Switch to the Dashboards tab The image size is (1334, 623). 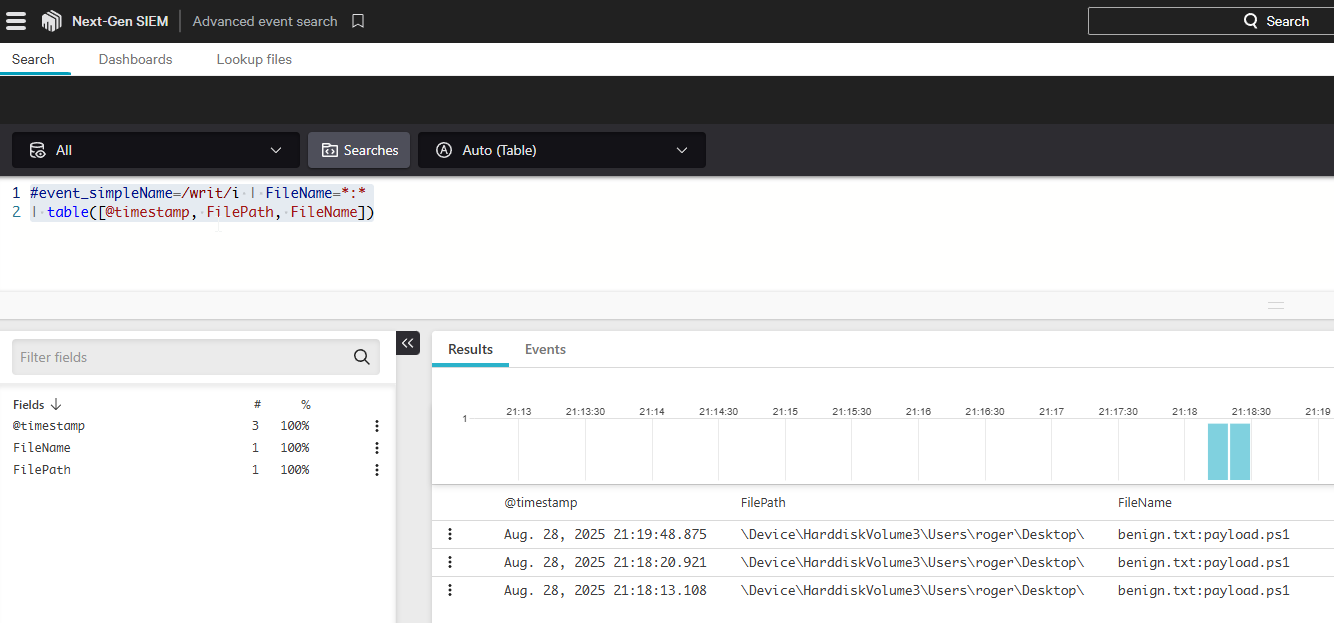pyautogui.click(x=135, y=59)
